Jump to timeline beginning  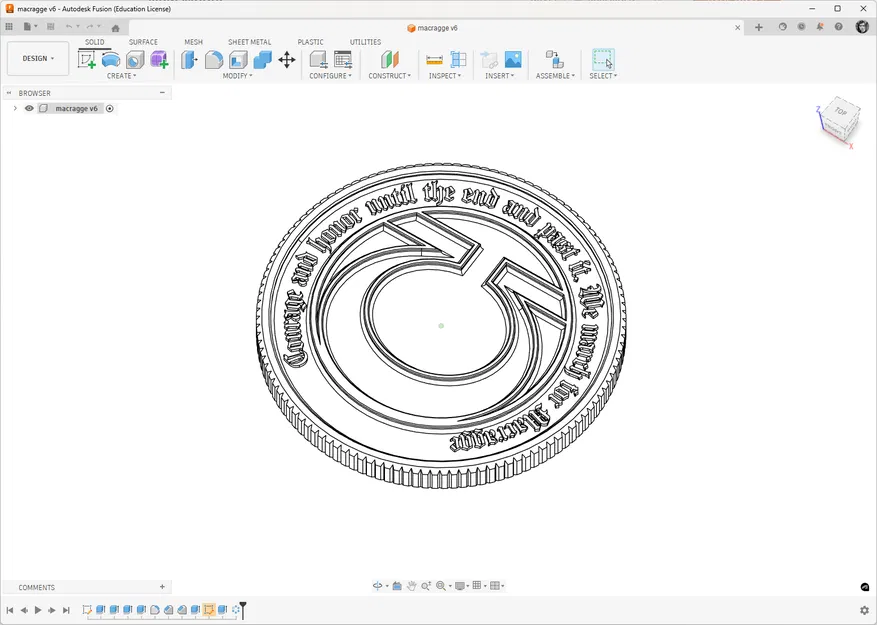pos(10,610)
